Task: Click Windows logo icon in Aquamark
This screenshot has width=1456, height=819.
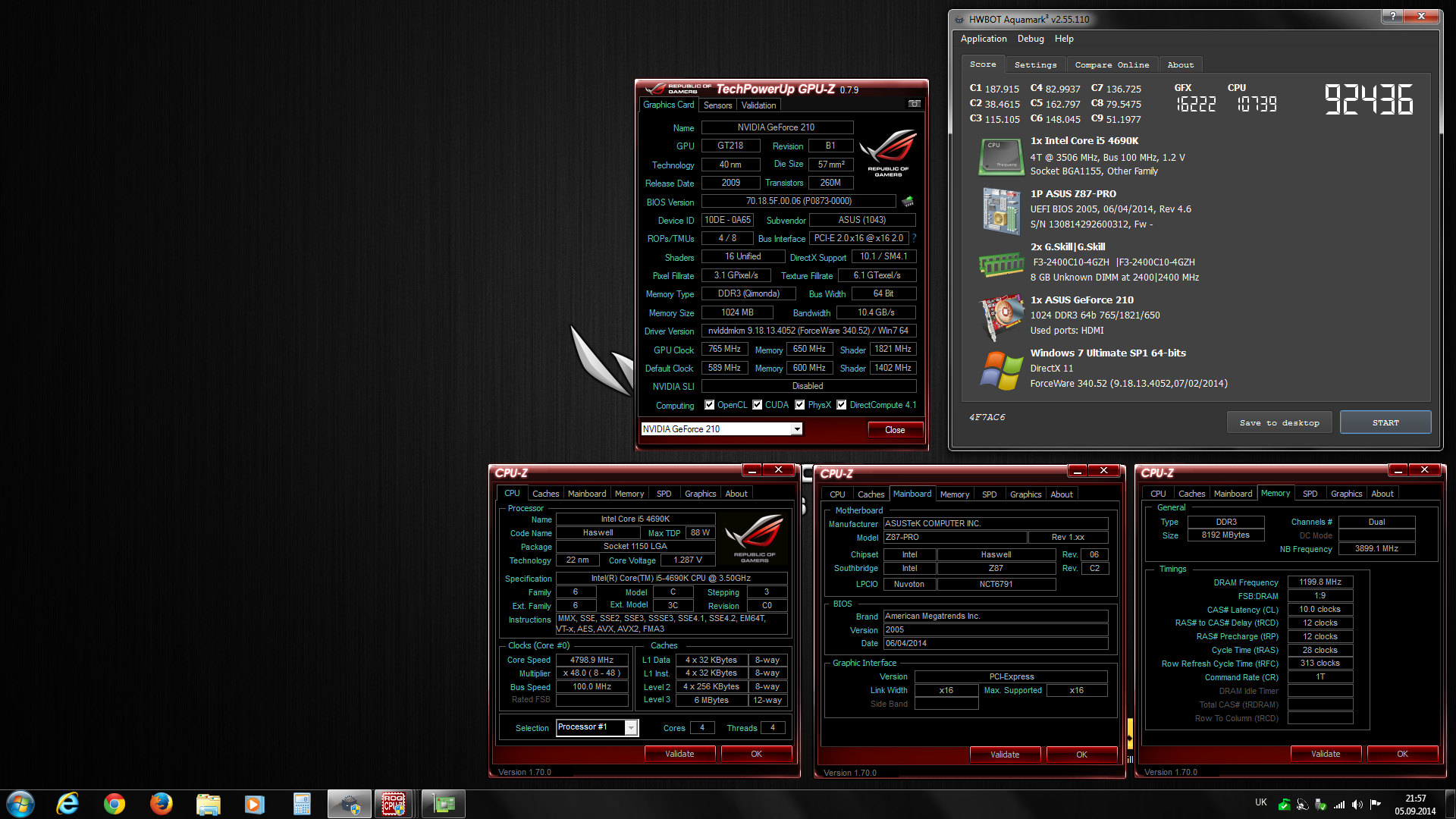Action: tap(1001, 370)
